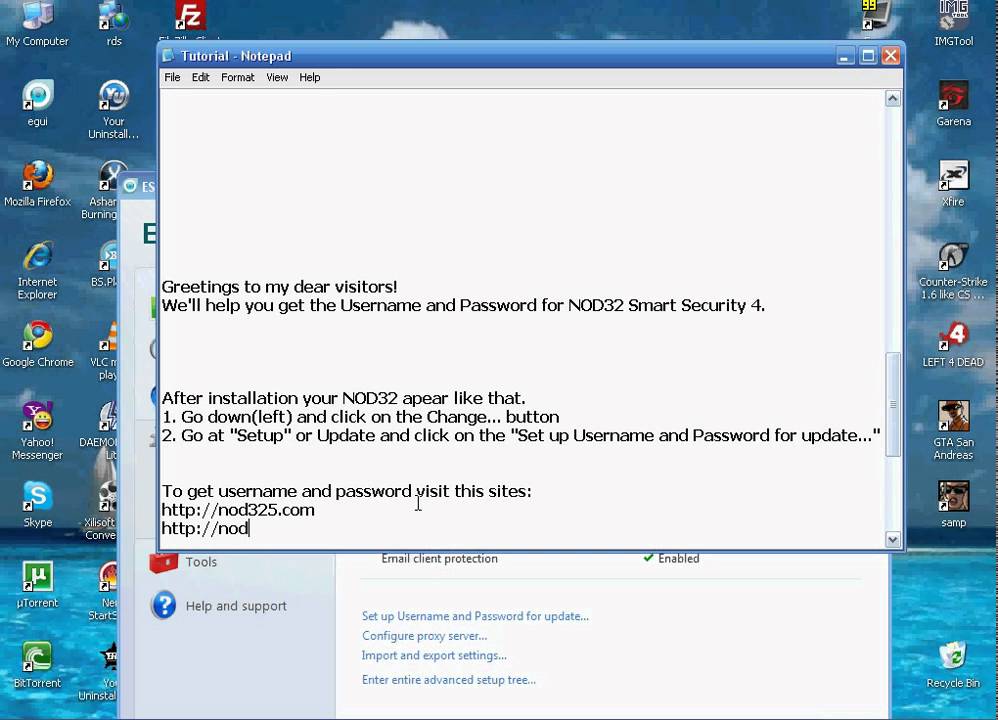Open the Edit menu in Notepad
This screenshot has height=720, width=998.
tap(200, 77)
